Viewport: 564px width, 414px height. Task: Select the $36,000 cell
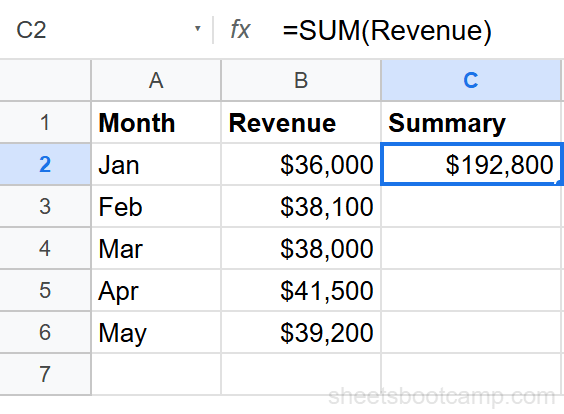301,164
